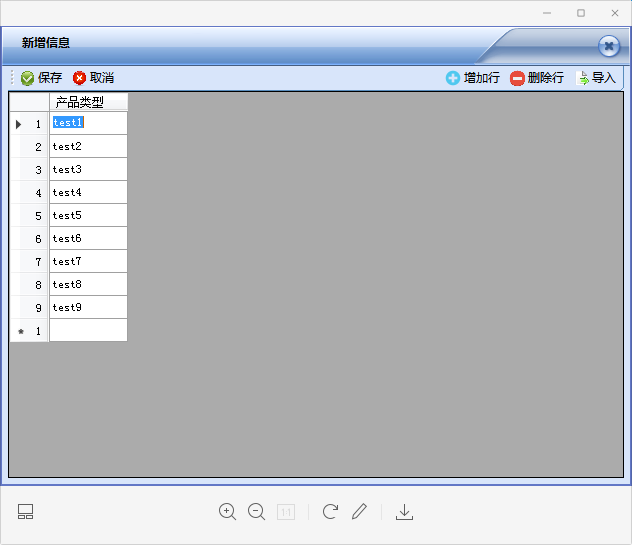Select the cell containing test5
The width and height of the screenshot is (632, 545).
[89, 215]
